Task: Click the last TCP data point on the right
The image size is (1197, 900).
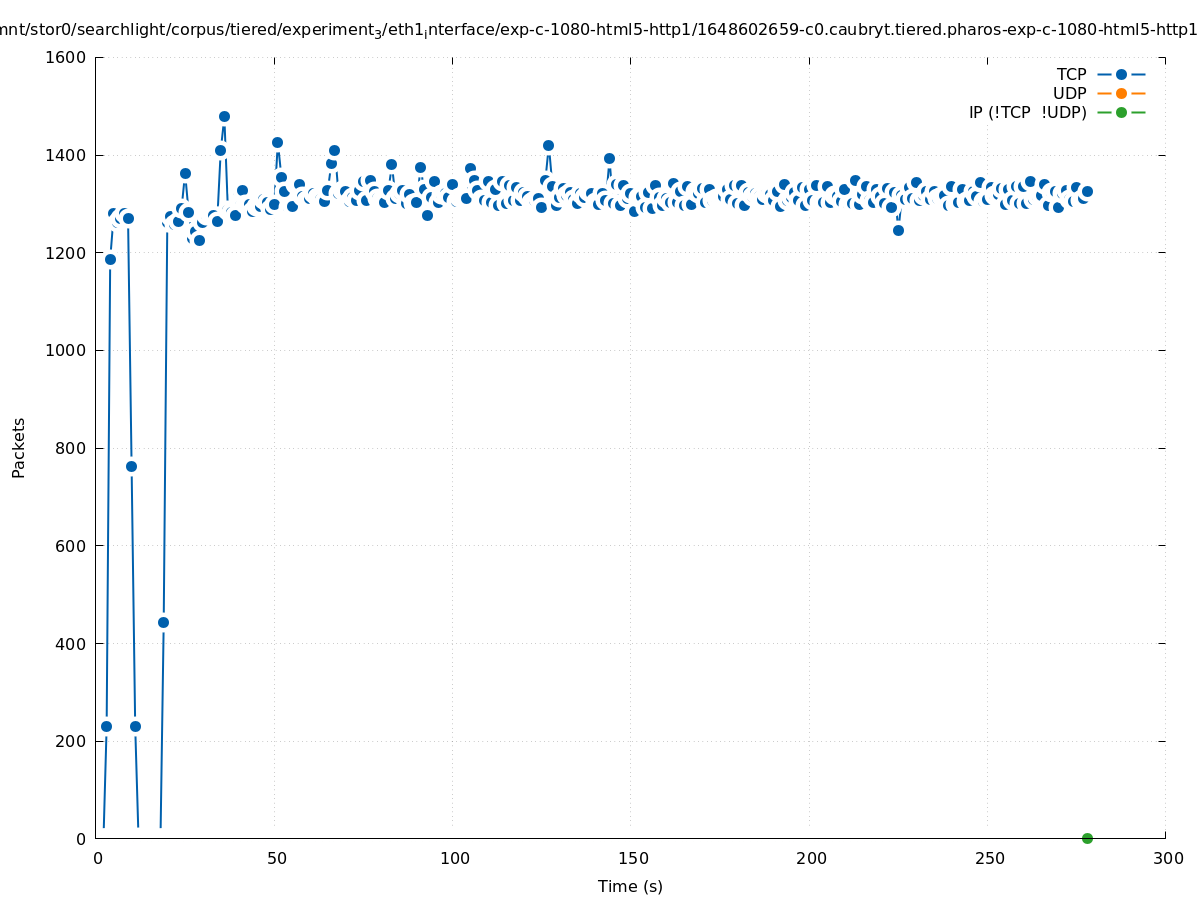Action: [x=1087, y=191]
